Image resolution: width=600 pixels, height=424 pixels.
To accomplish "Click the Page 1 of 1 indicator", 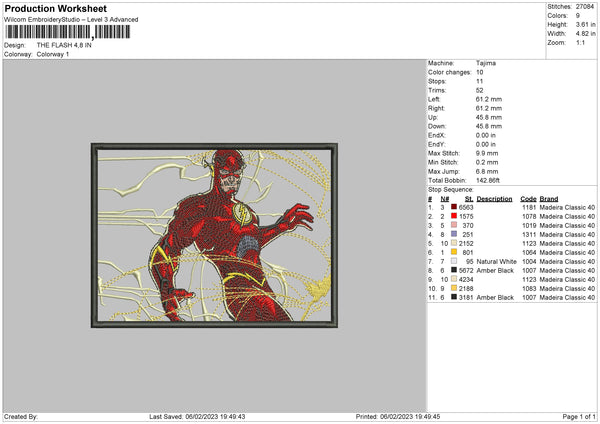I will pos(579,416).
